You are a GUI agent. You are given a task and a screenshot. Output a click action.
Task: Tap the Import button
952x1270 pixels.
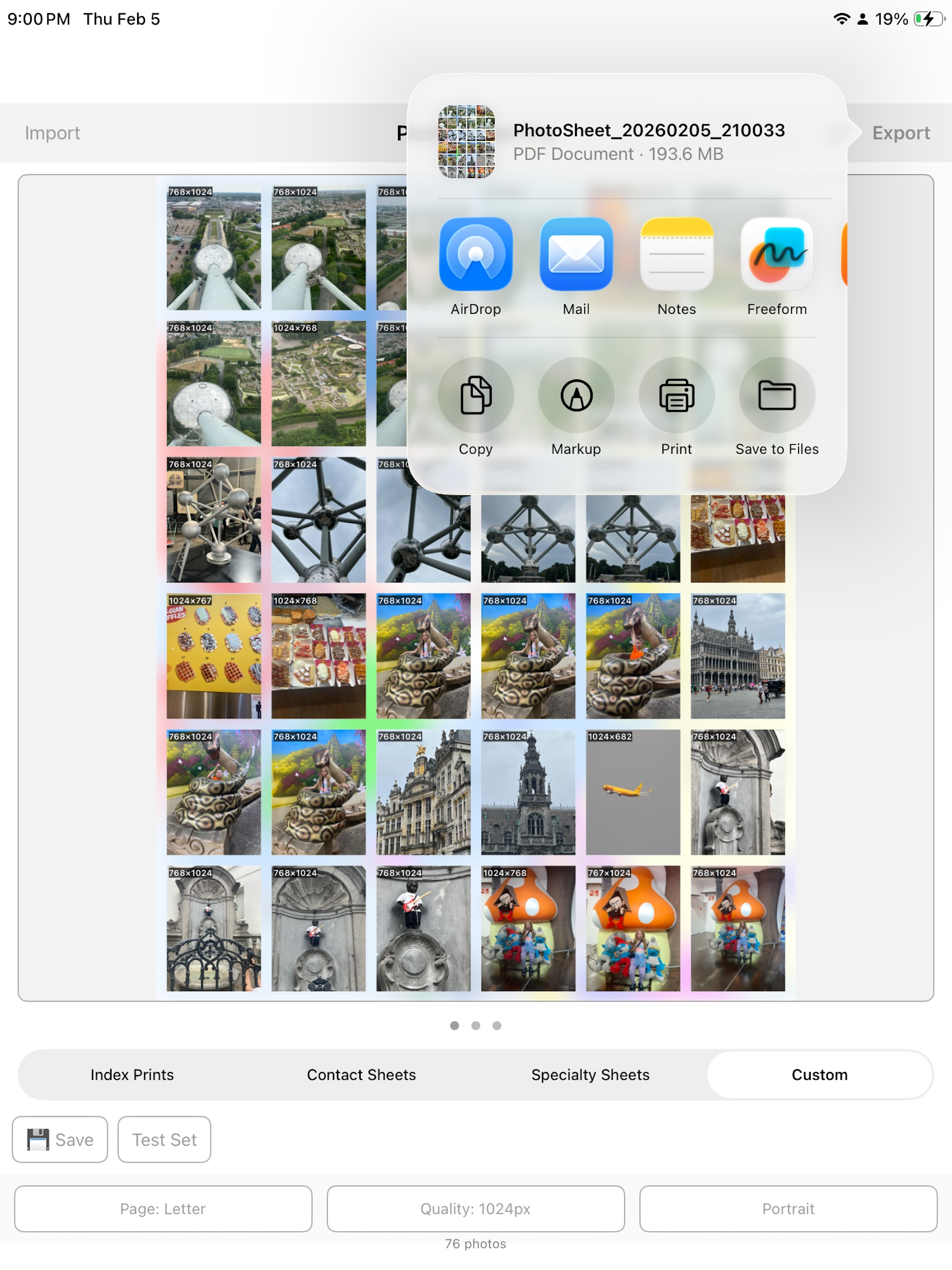[x=52, y=132]
